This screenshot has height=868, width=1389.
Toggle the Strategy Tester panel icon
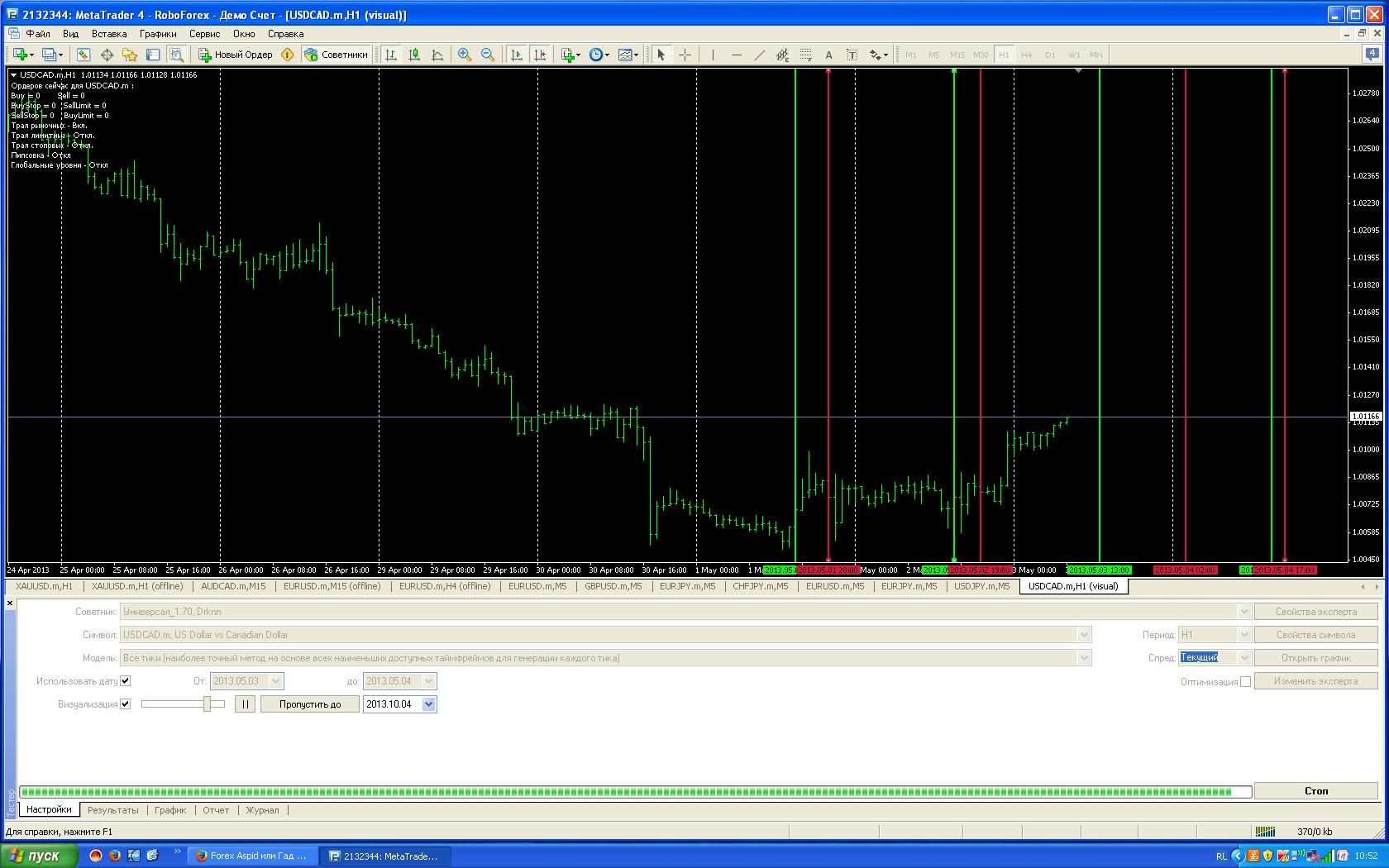pos(176,55)
